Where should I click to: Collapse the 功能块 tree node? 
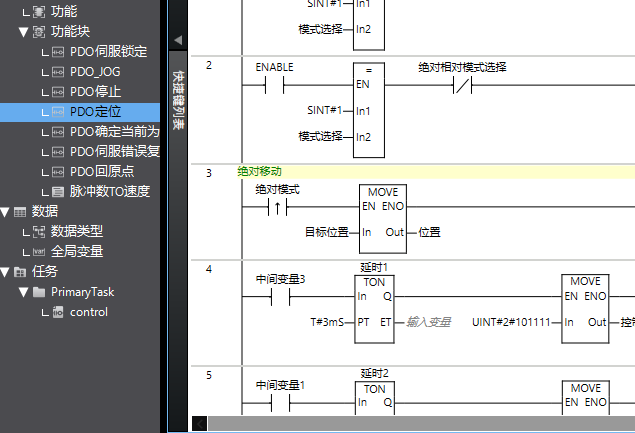[x=23, y=32]
